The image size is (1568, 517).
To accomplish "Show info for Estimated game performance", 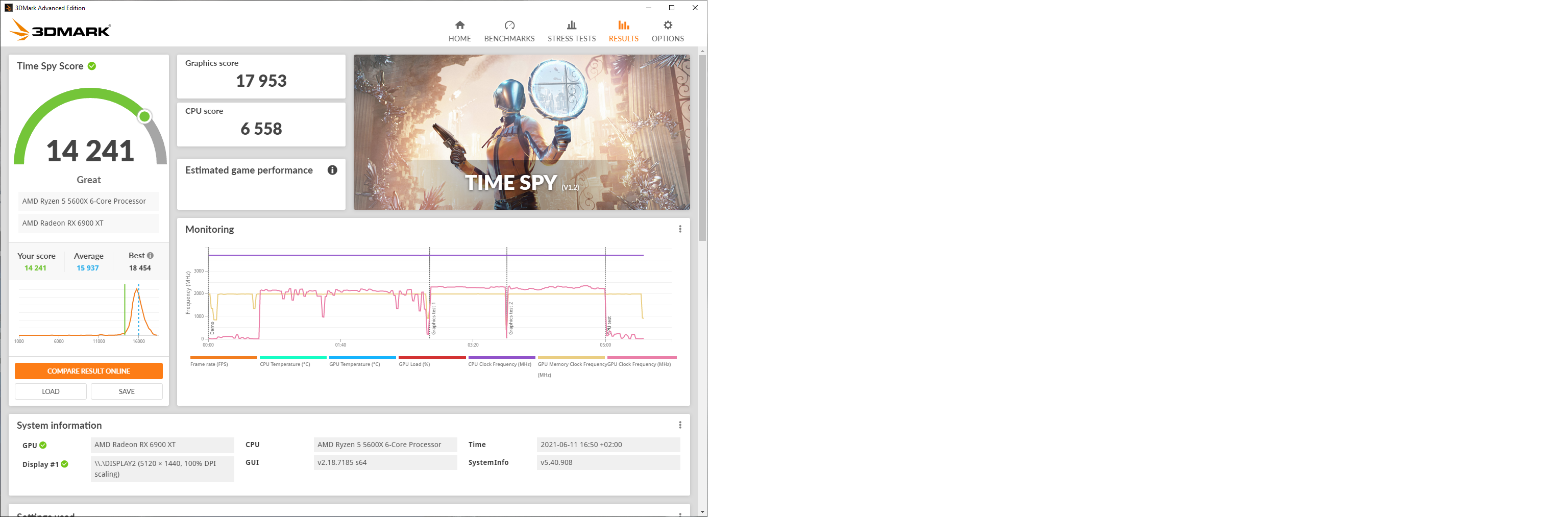I will [x=332, y=170].
